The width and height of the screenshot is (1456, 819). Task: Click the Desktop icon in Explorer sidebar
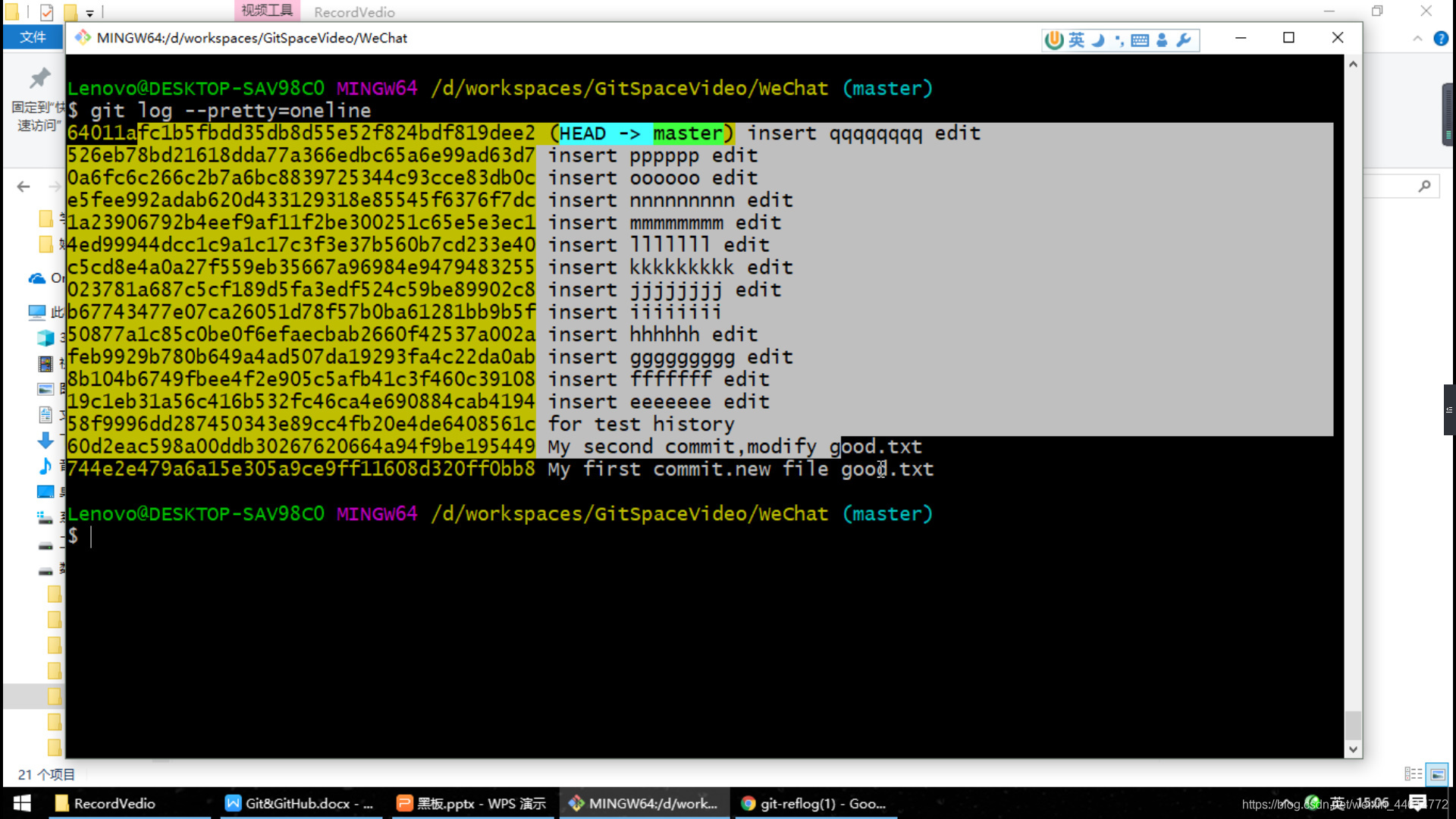(45, 491)
